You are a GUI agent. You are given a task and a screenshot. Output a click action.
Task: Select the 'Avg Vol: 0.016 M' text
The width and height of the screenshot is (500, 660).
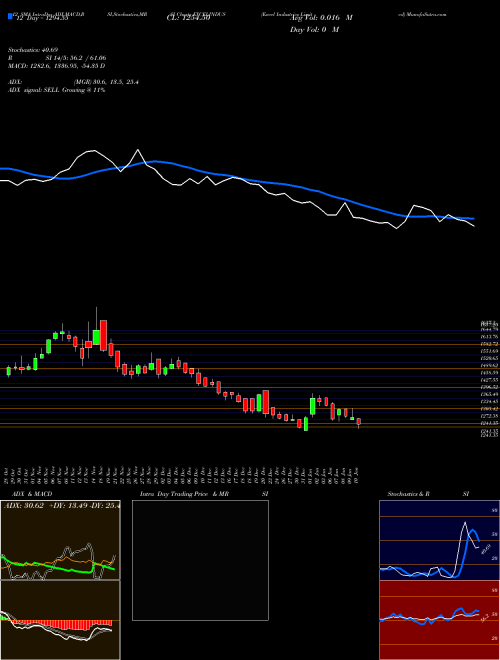(x=321, y=18)
